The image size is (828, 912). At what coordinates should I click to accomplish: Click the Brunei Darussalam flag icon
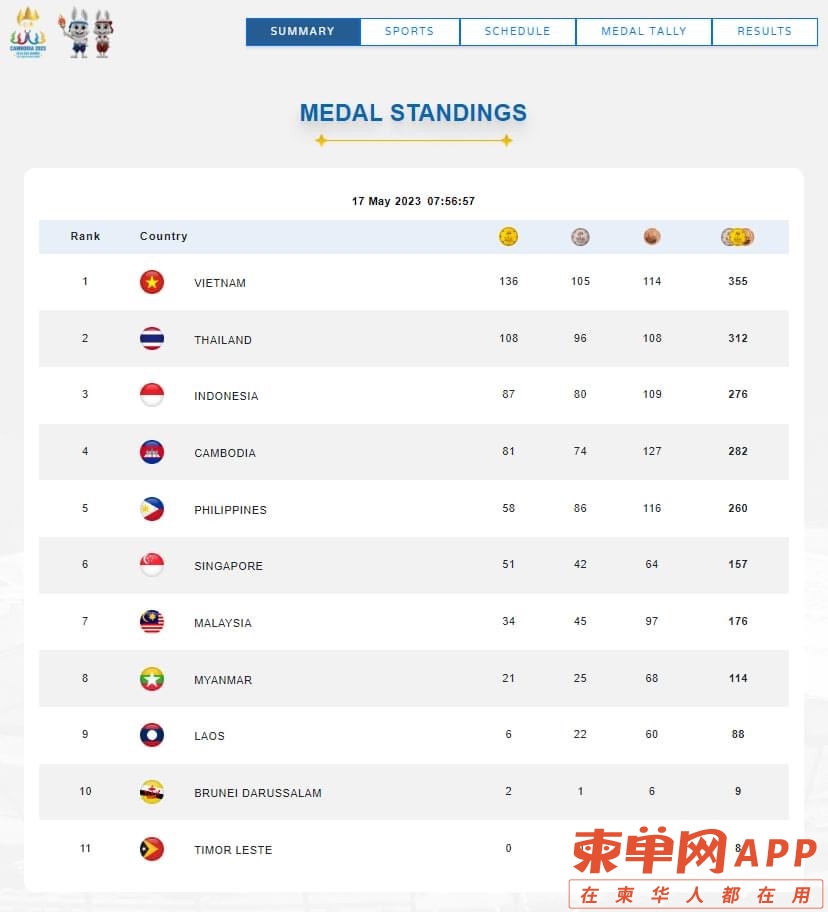point(152,792)
